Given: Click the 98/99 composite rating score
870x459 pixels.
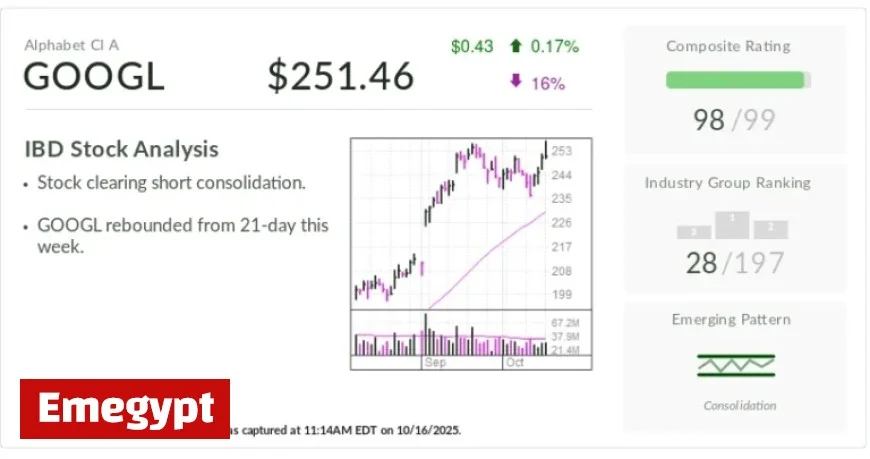Looking at the screenshot, I should (734, 120).
